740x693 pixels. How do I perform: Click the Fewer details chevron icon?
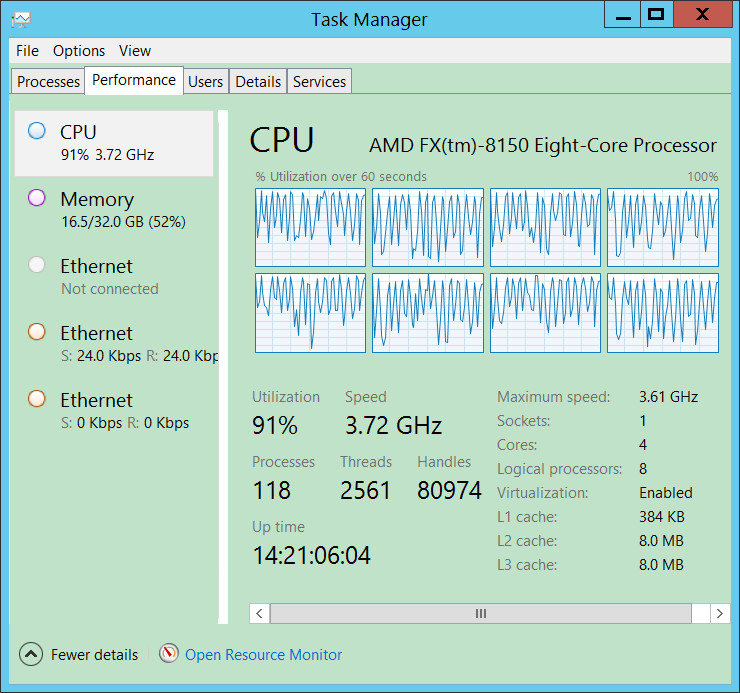pyautogui.click(x=32, y=654)
